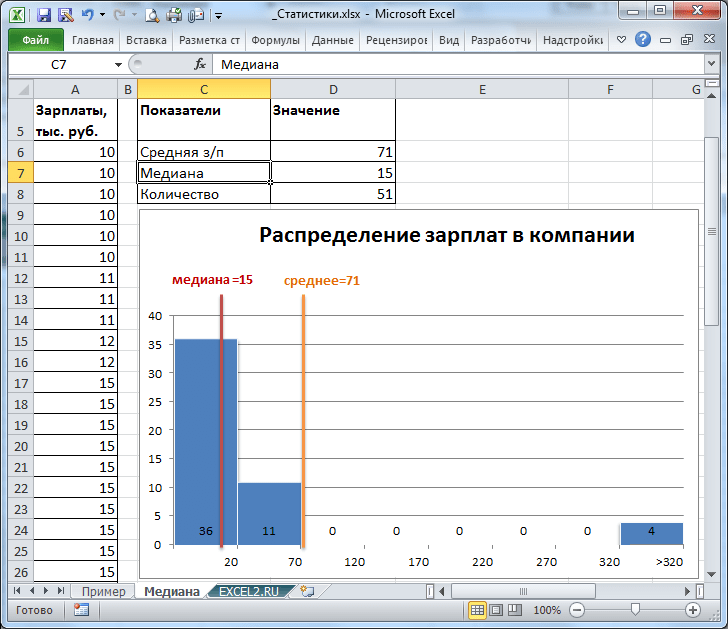Click the Excel application icon in title bar

click(x=17, y=14)
